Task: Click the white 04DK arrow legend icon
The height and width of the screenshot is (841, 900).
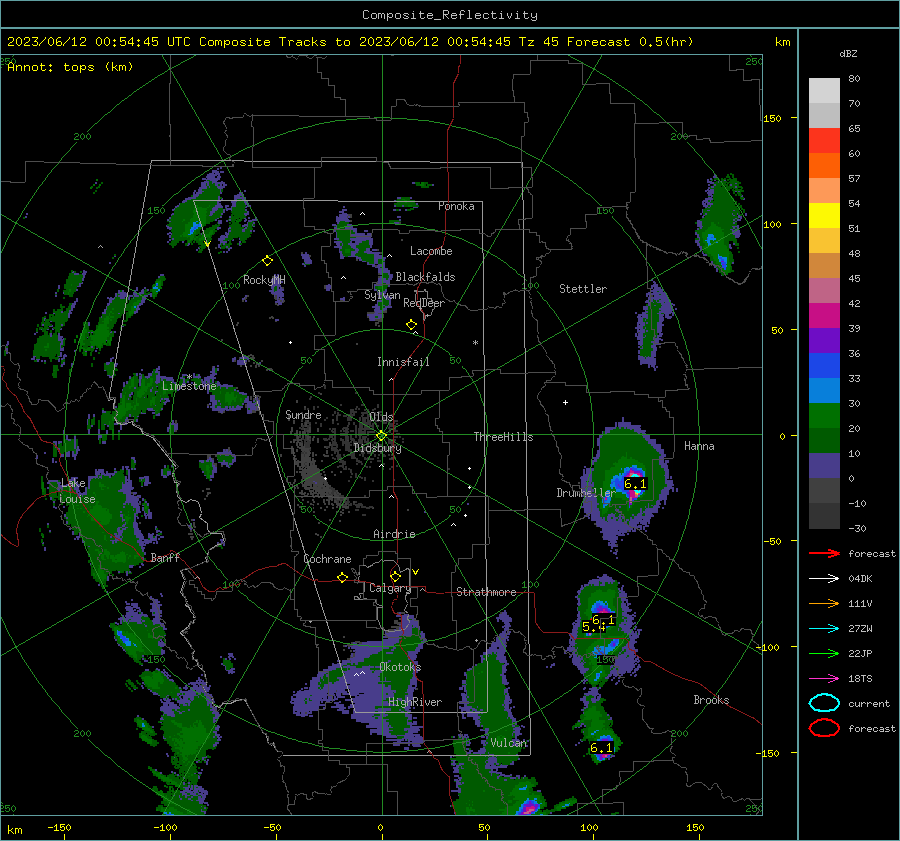Action: click(824, 579)
